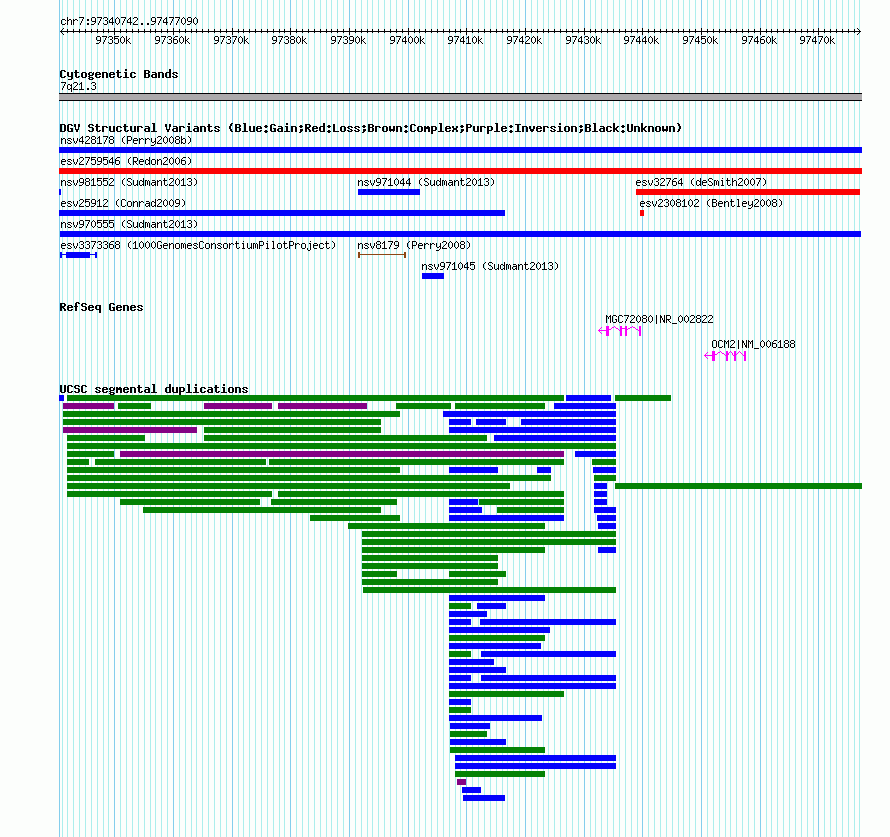Open nsv971045 (Sudmant2013) label
Image resolution: width=890 pixels, height=837 pixels.
[x=490, y=266]
